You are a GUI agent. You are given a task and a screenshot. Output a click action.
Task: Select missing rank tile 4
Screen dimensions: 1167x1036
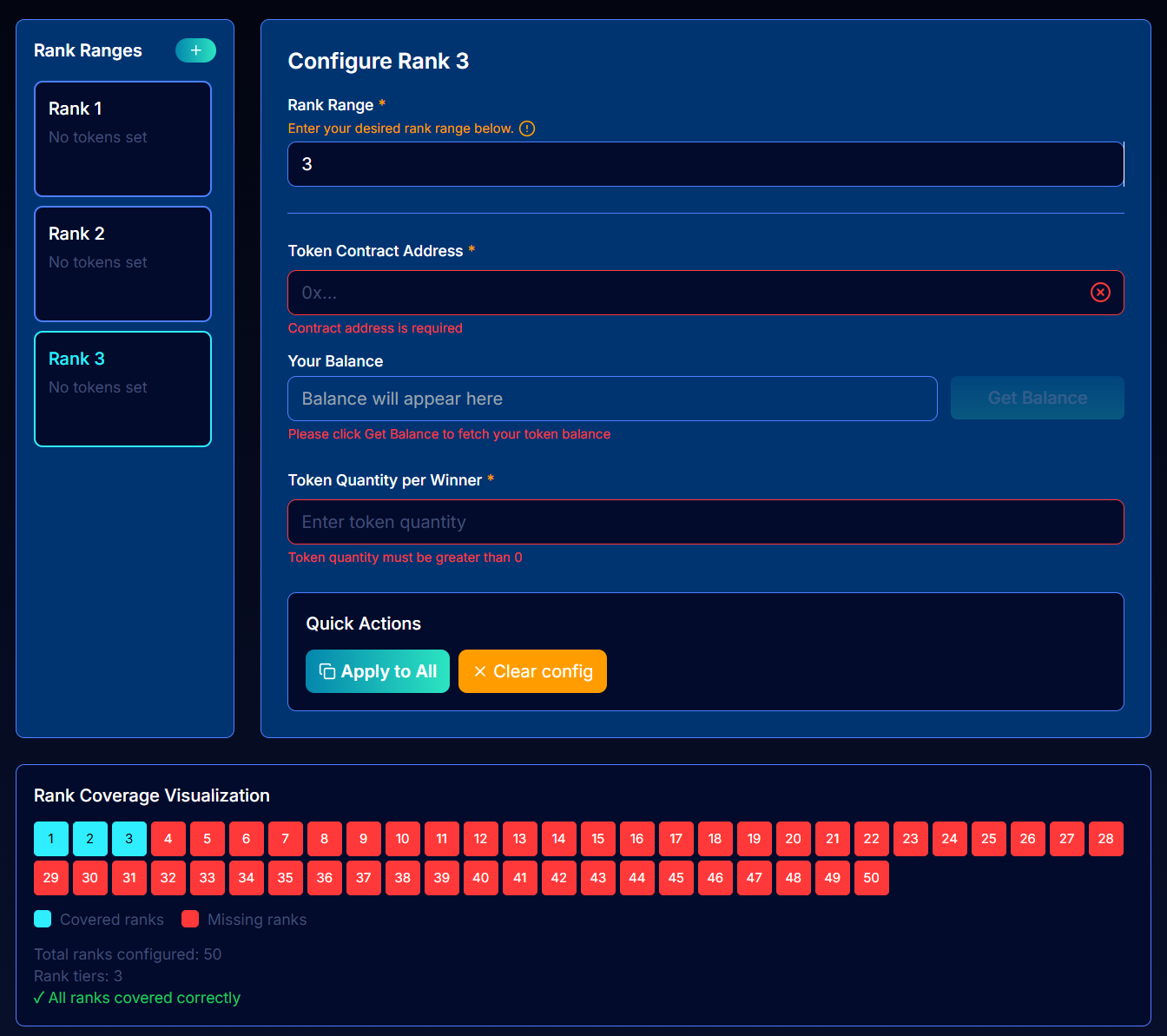(x=168, y=839)
